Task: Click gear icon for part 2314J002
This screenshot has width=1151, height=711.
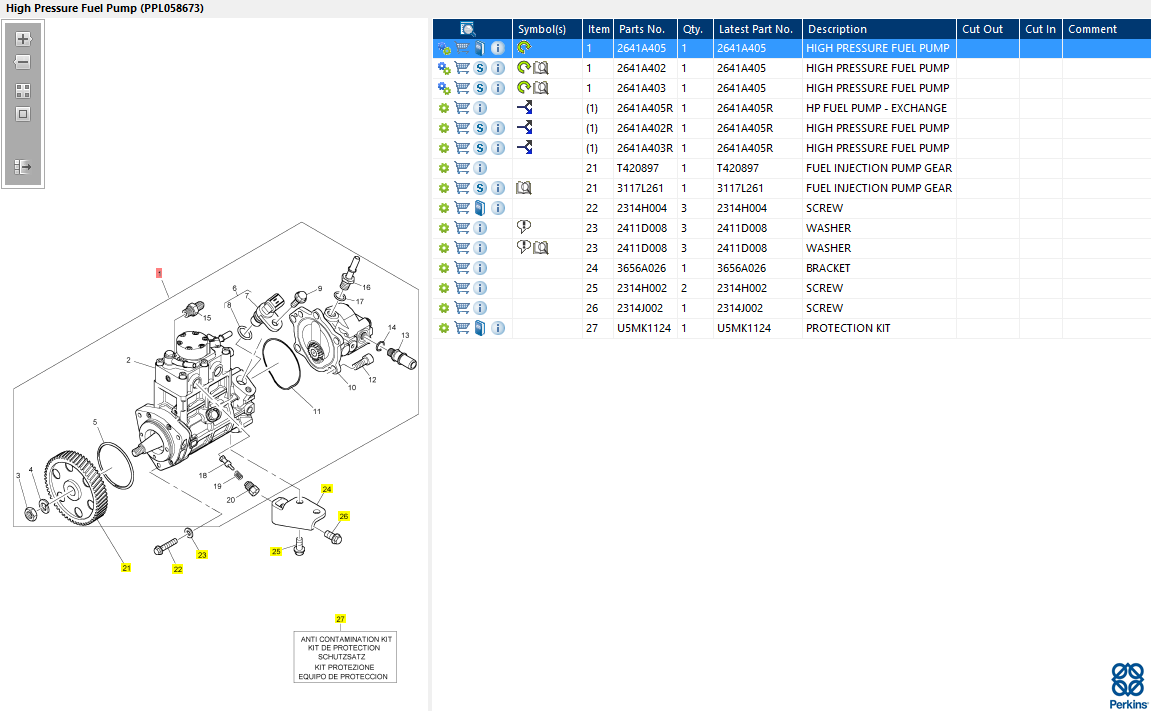Action: (443, 308)
